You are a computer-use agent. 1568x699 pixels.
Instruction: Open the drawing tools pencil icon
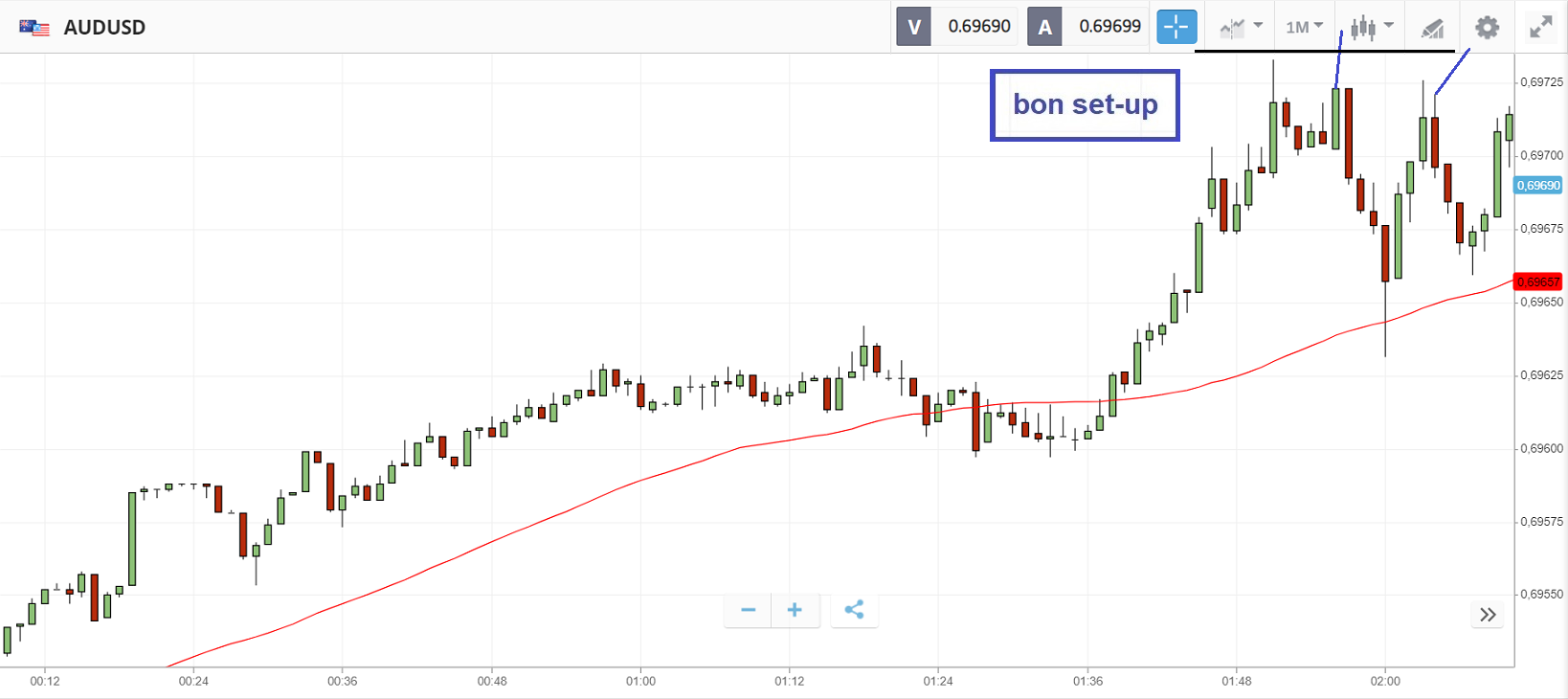pos(1432,28)
